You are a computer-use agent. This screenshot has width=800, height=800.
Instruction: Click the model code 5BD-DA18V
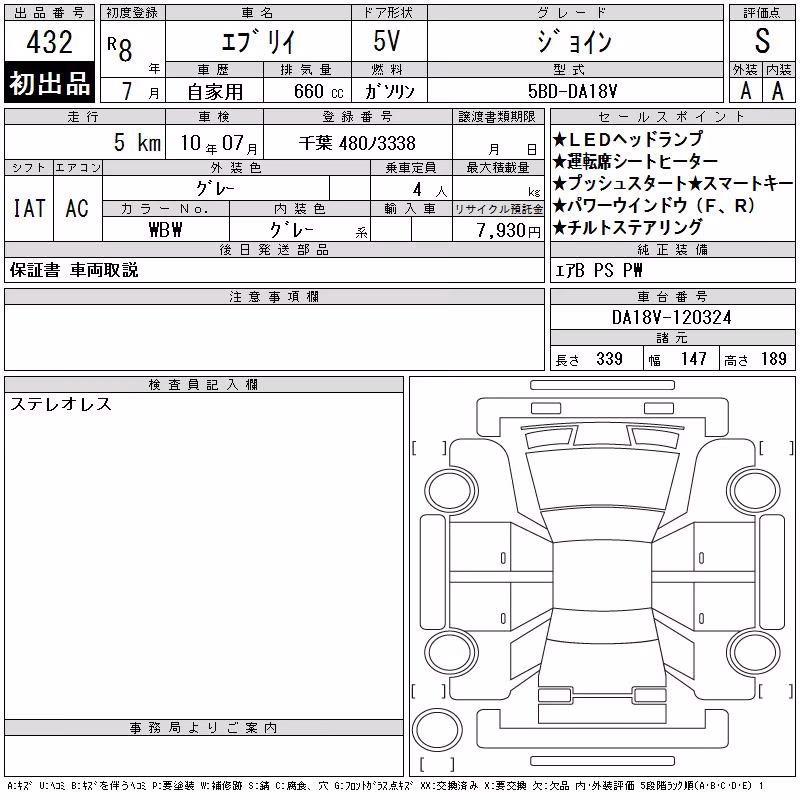[575, 91]
